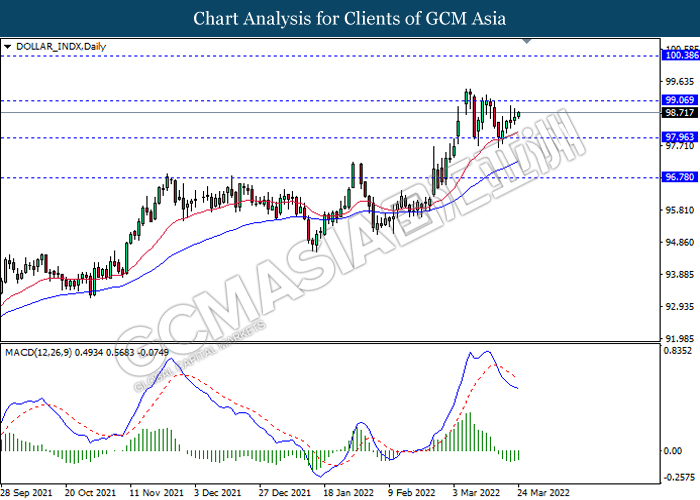
Task: Select the 100.386 resistance level label
Action: click(x=681, y=55)
